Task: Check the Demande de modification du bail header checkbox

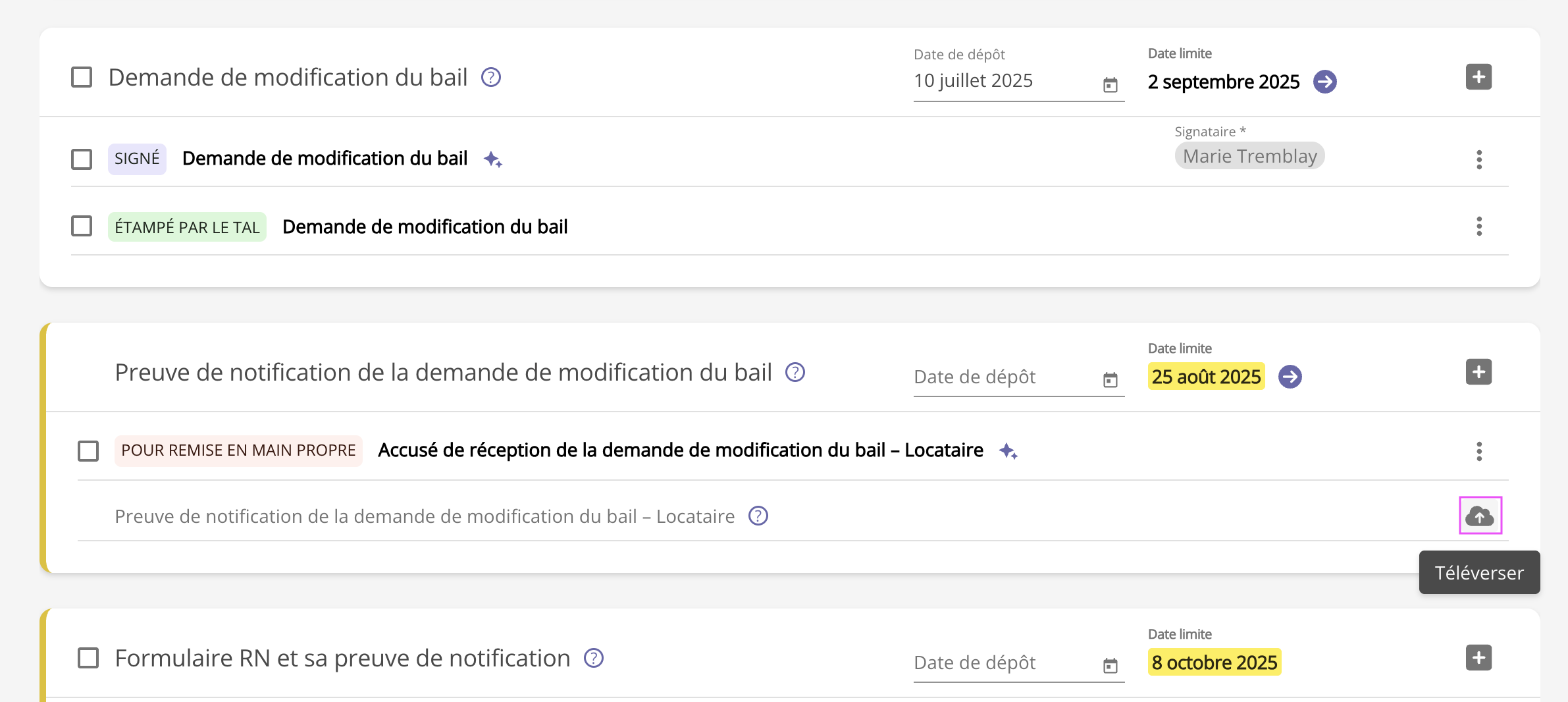Action: pyautogui.click(x=82, y=77)
